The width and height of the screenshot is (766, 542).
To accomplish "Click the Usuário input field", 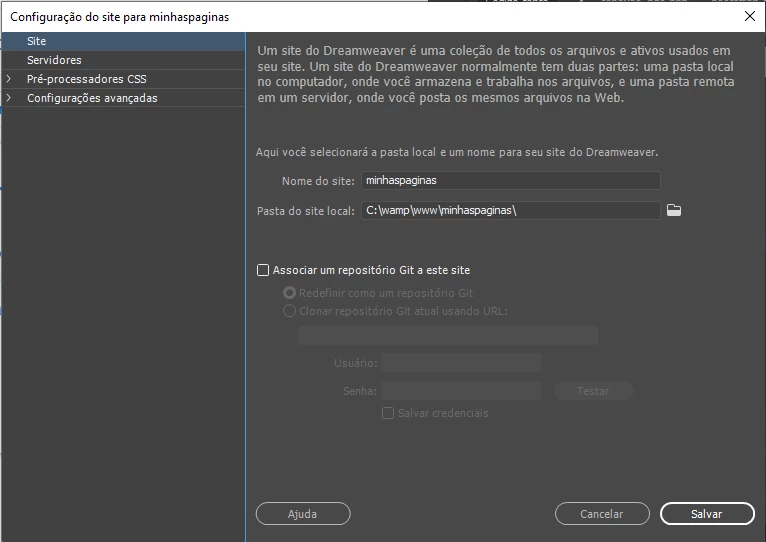I will (461, 363).
